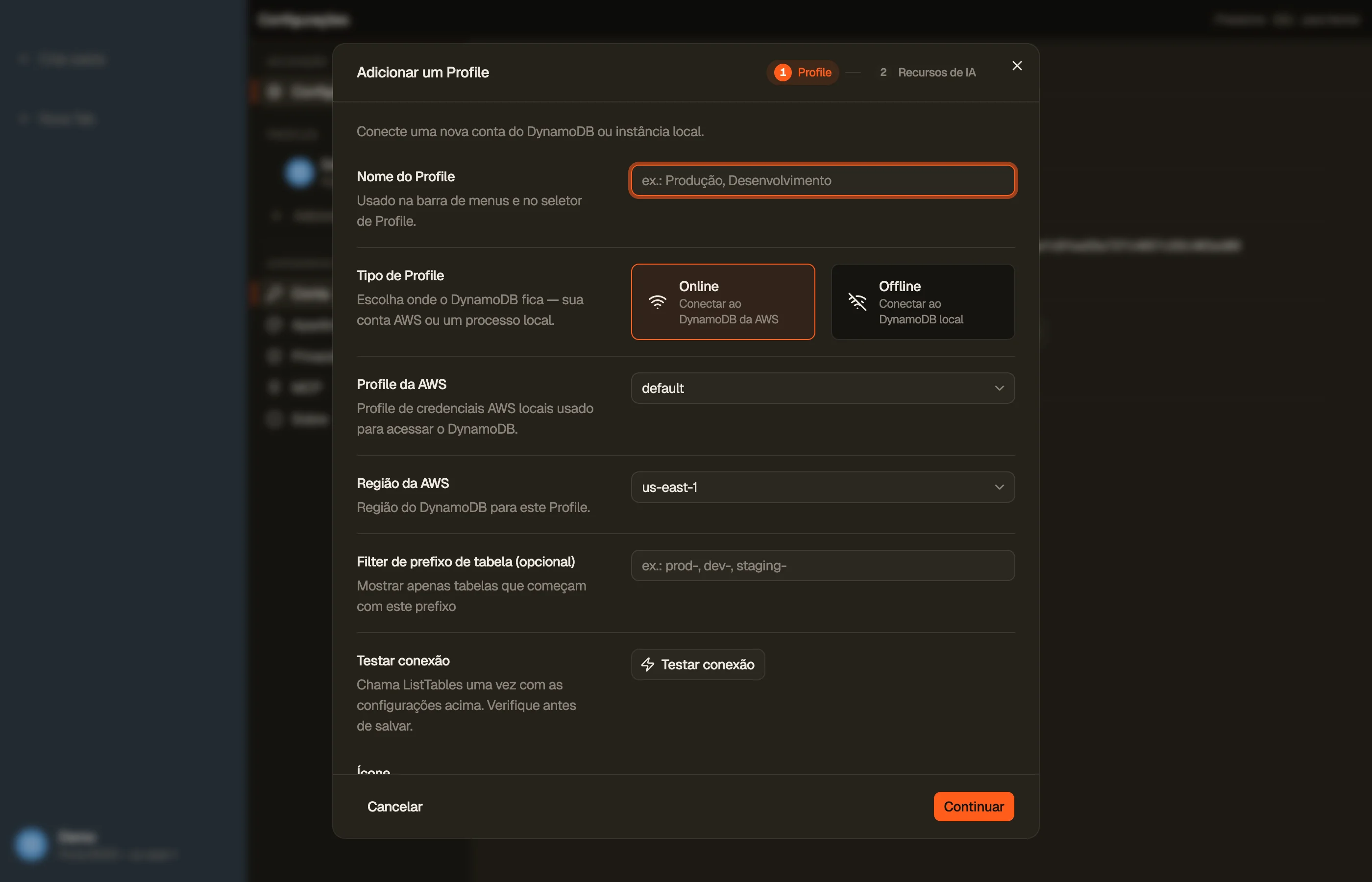Image resolution: width=1372 pixels, height=882 pixels.
Task: Click the Tipo de Profile label
Action: click(400, 276)
